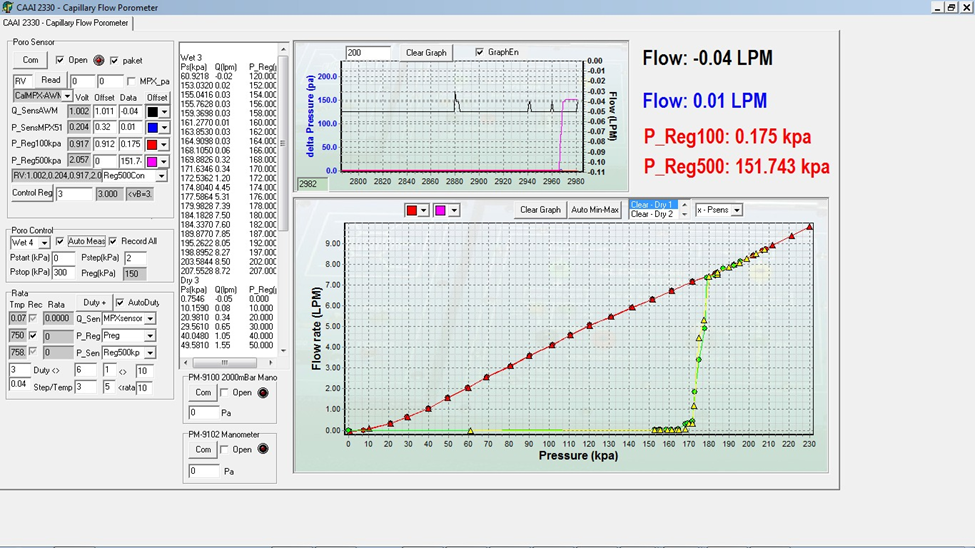This screenshot has width=975, height=548.
Task: Enable the MPX_pa checkbox
Action: pos(132,81)
